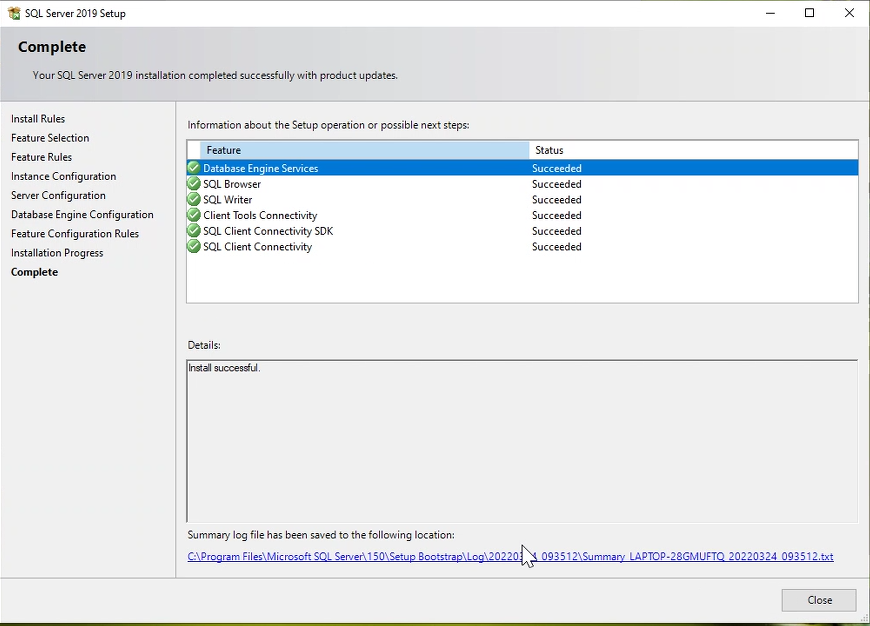Click Succeeded status for Client Tools Connectivity
Image resolution: width=870 pixels, height=626 pixels.
(557, 215)
